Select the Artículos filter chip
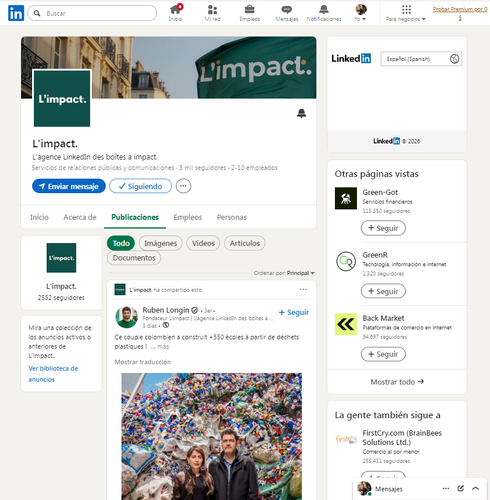 [x=244, y=243]
